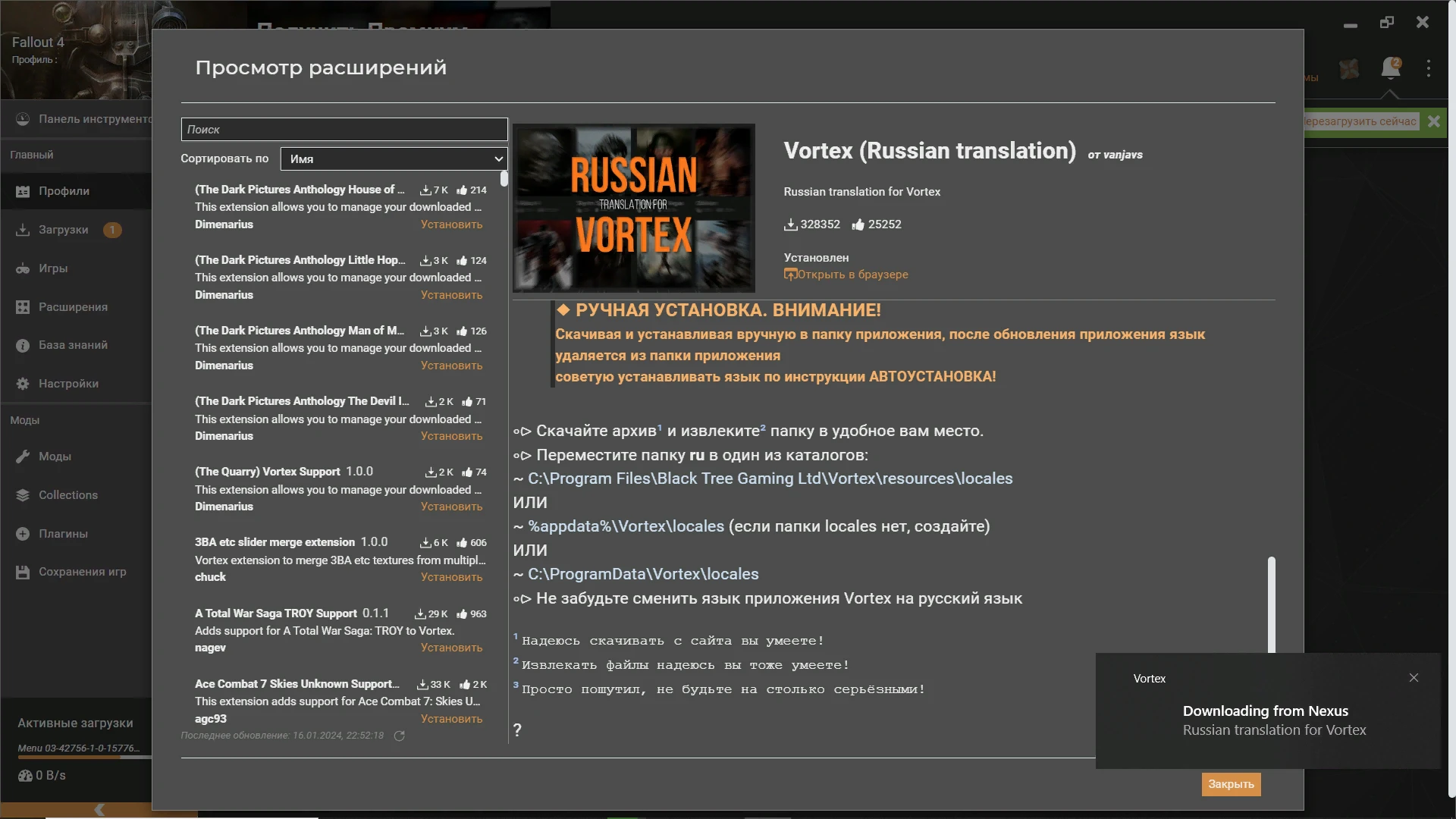
Task: Install The Dark Pictures Anthology House of extension
Action: (x=451, y=224)
